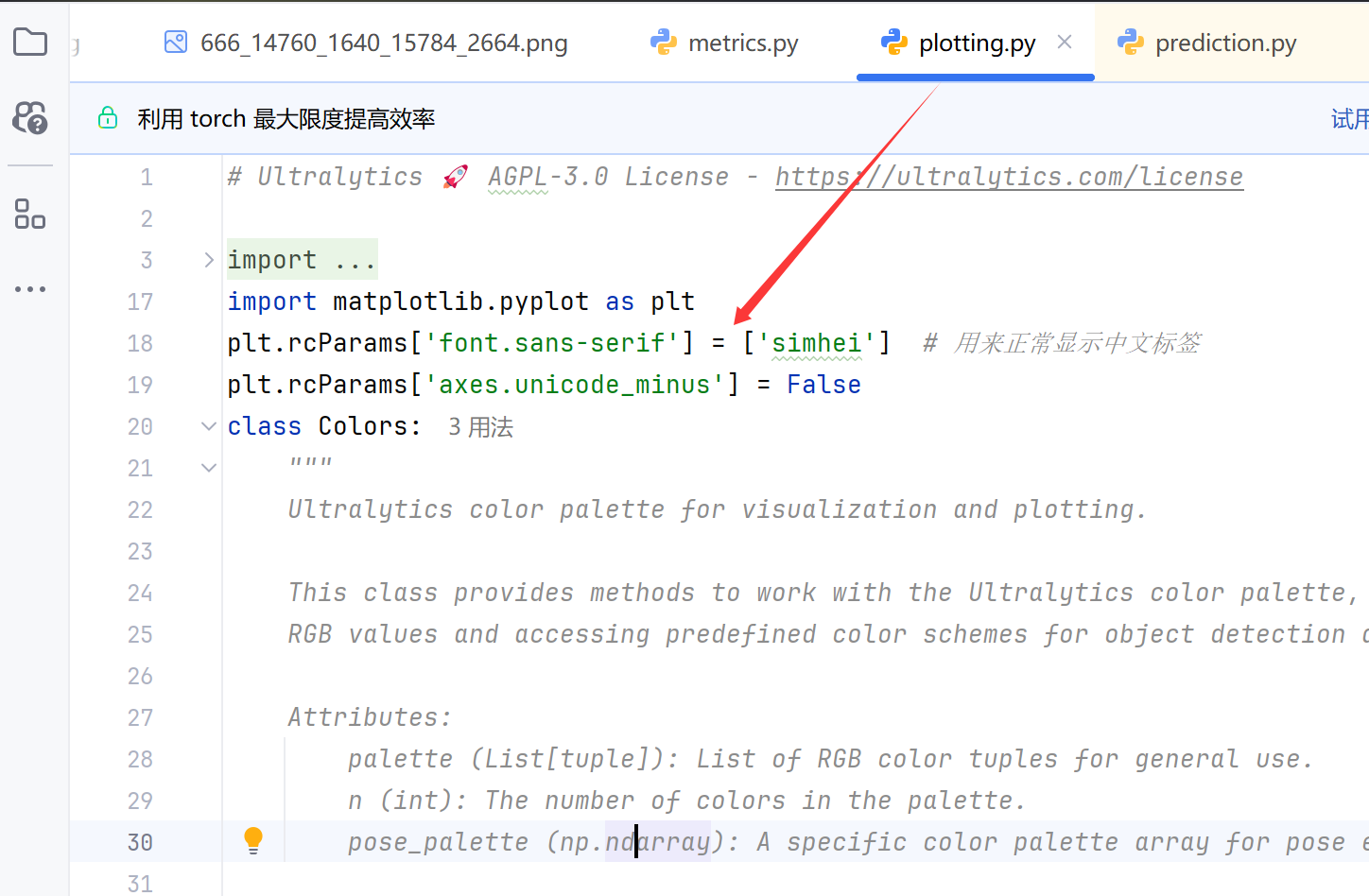The image size is (1369, 896).
Task: Click line number 17 in the gutter
Action: tap(140, 302)
